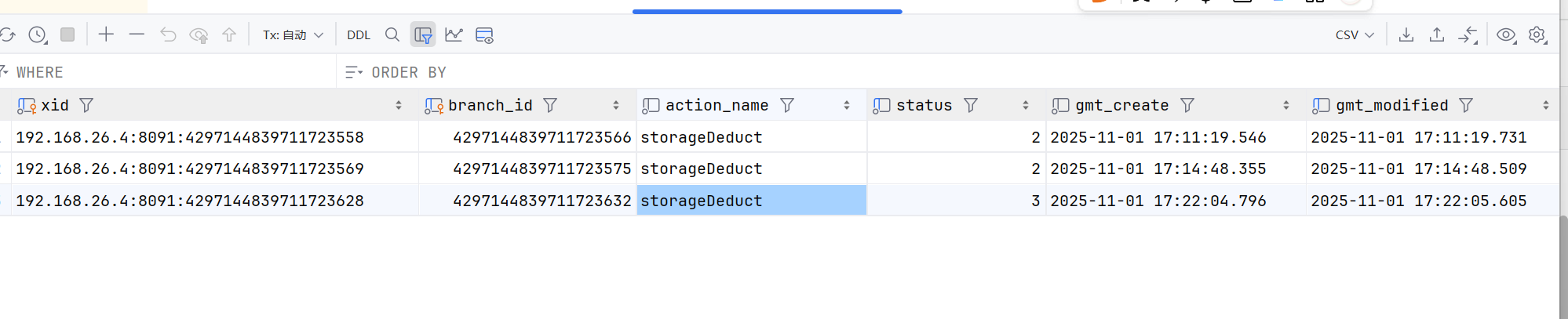Viewport: 1568px width, 319px height.
Task: Toggle the local filter panel button
Action: pyautogui.click(x=423, y=34)
